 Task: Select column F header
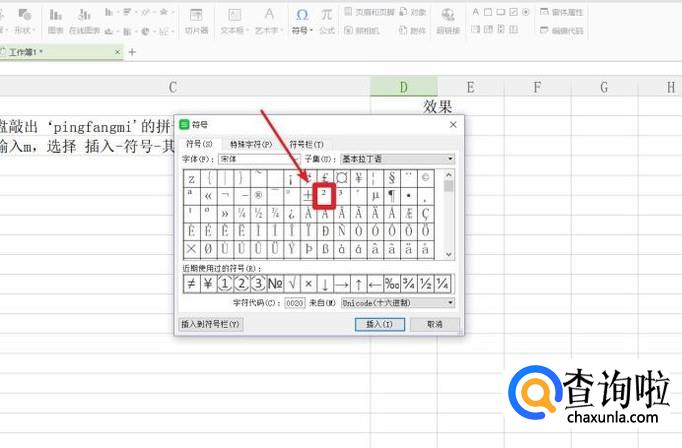click(x=537, y=87)
